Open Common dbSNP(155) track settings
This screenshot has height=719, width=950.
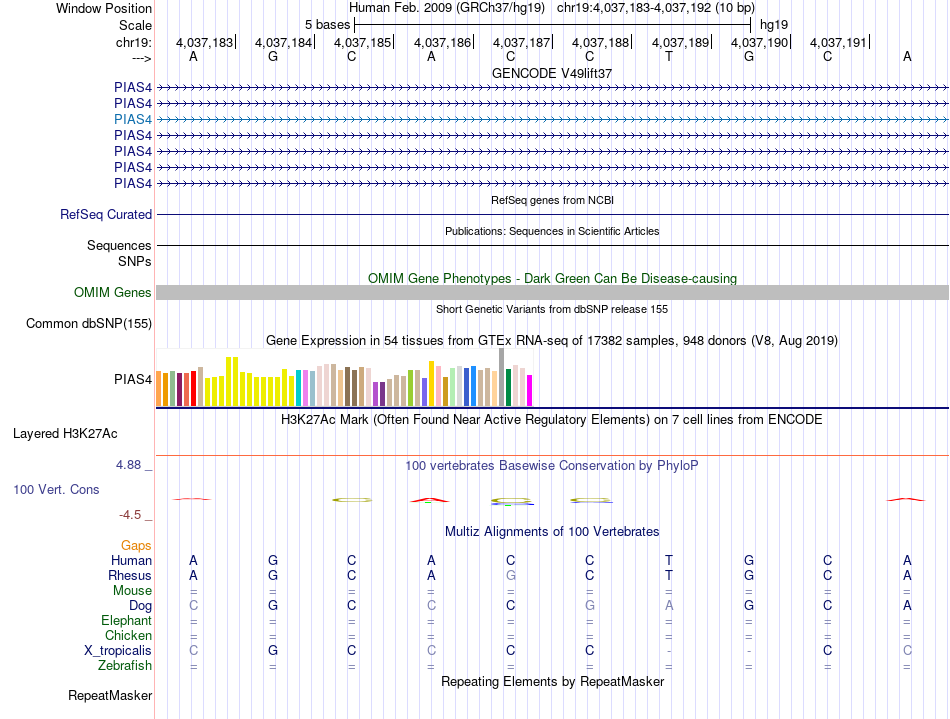(88, 323)
